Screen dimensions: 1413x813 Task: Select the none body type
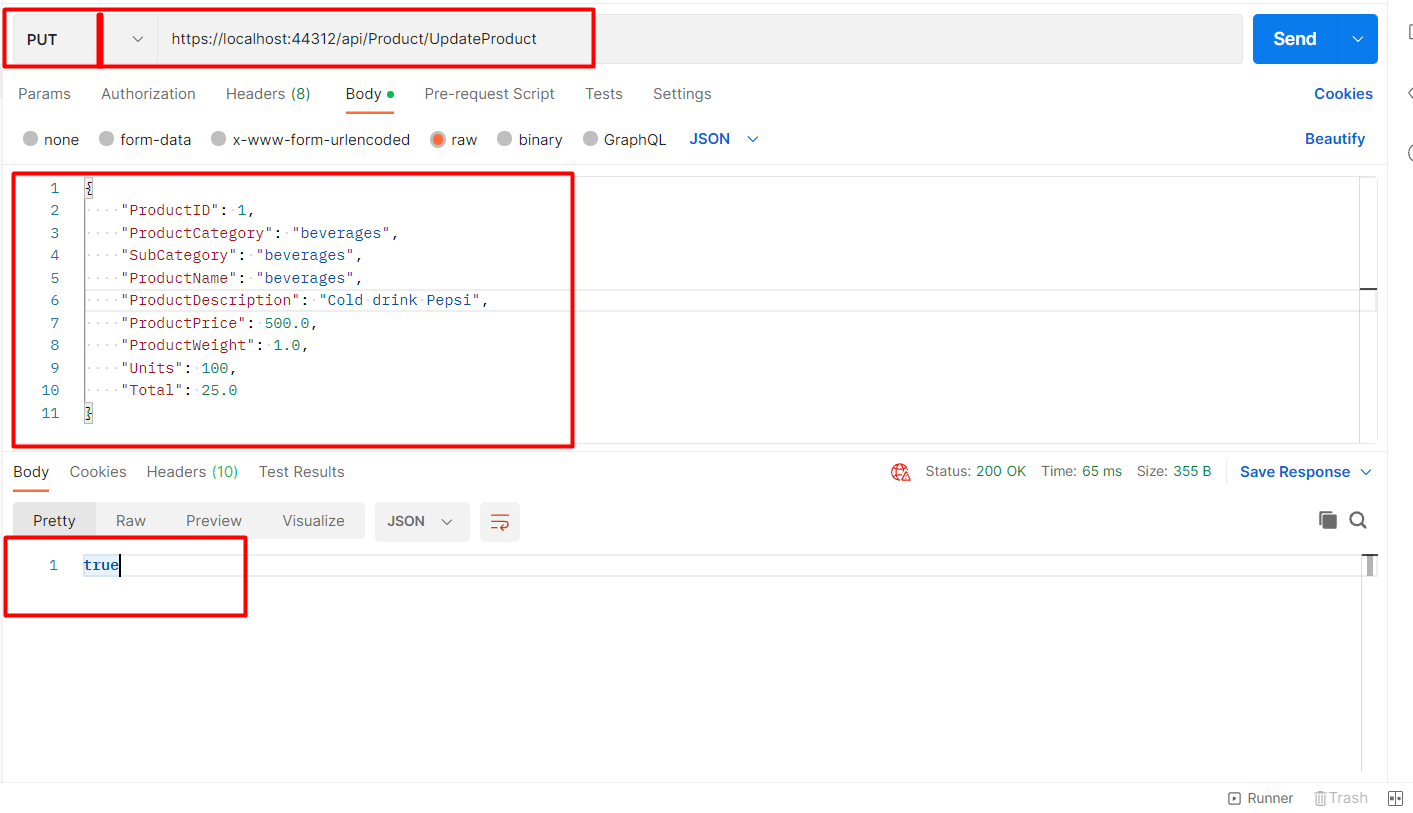[x=51, y=139]
